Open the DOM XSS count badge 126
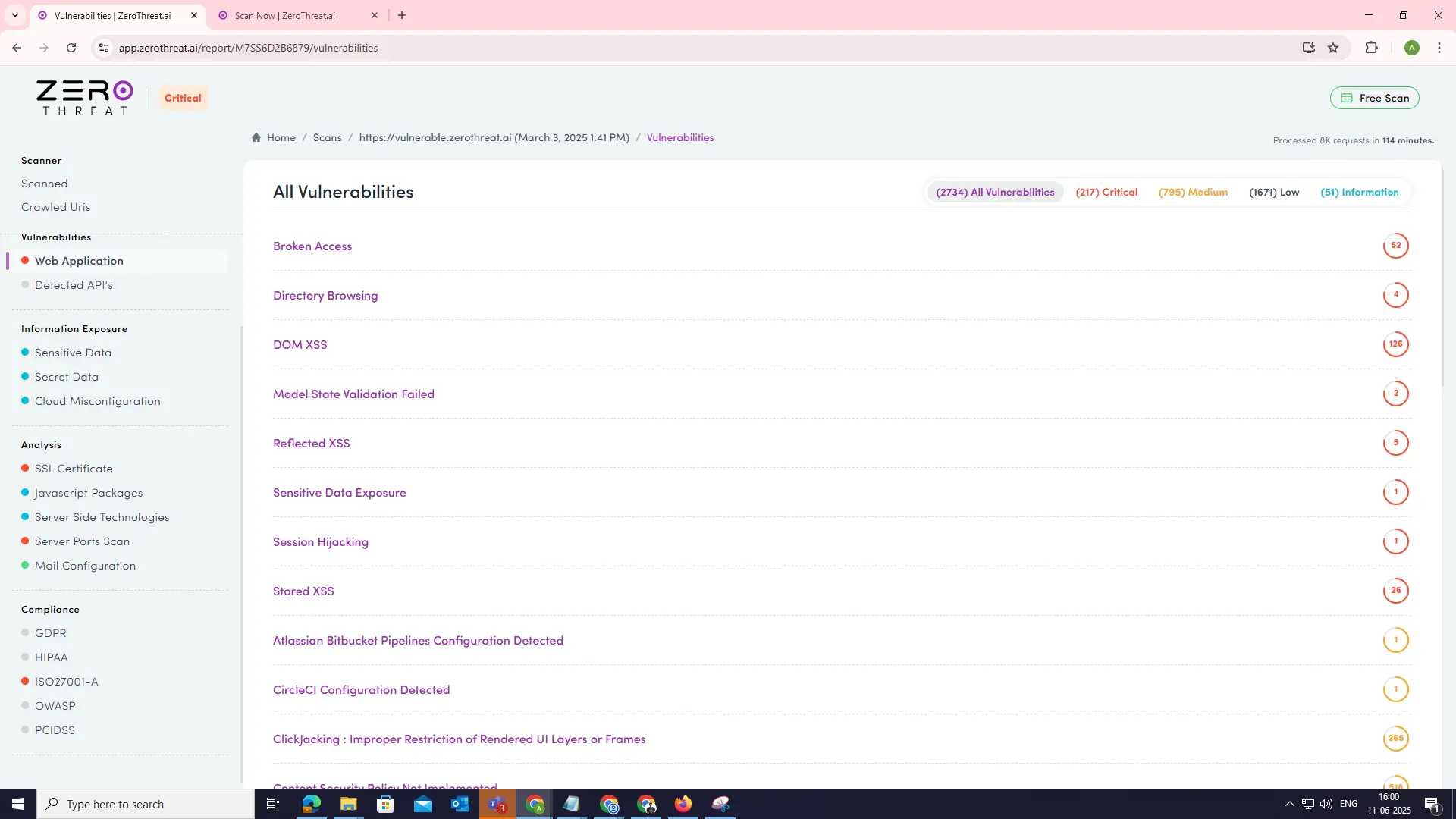Viewport: 1456px width, 819px height. pyautogui.click(x=1395, y=344)
